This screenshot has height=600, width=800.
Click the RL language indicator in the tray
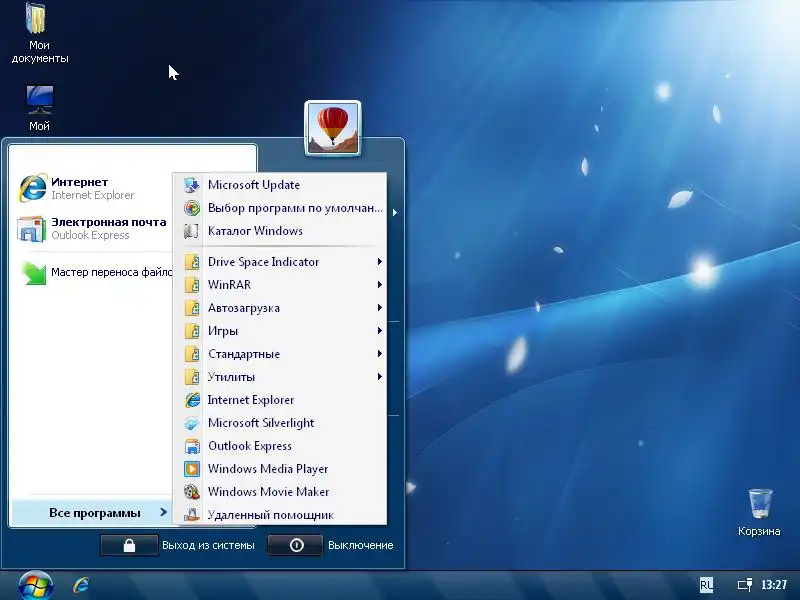click(706, 585)
